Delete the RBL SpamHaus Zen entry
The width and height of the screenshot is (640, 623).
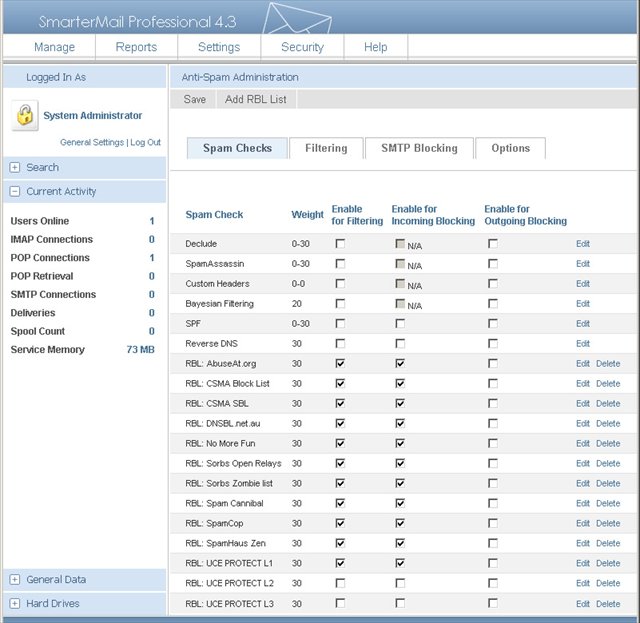[608, 544]
